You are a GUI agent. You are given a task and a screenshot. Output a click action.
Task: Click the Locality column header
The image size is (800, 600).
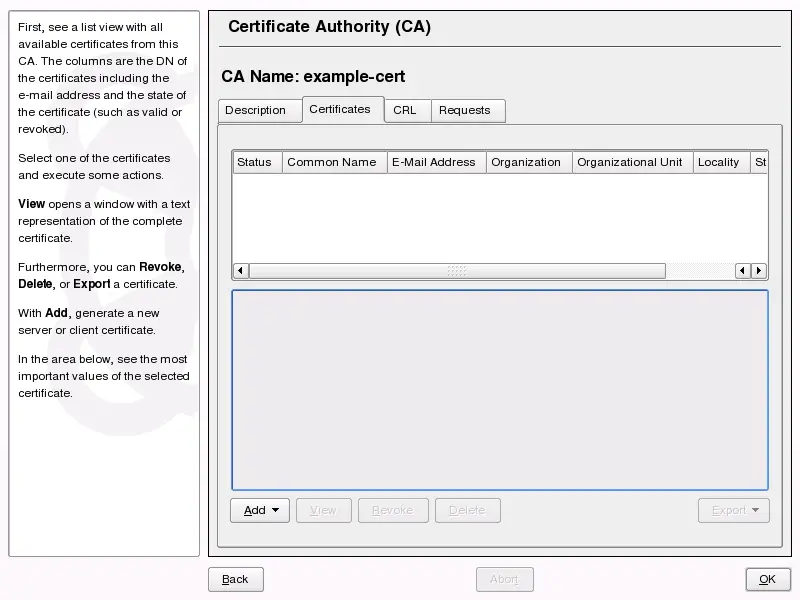click(x=718, y=162)
